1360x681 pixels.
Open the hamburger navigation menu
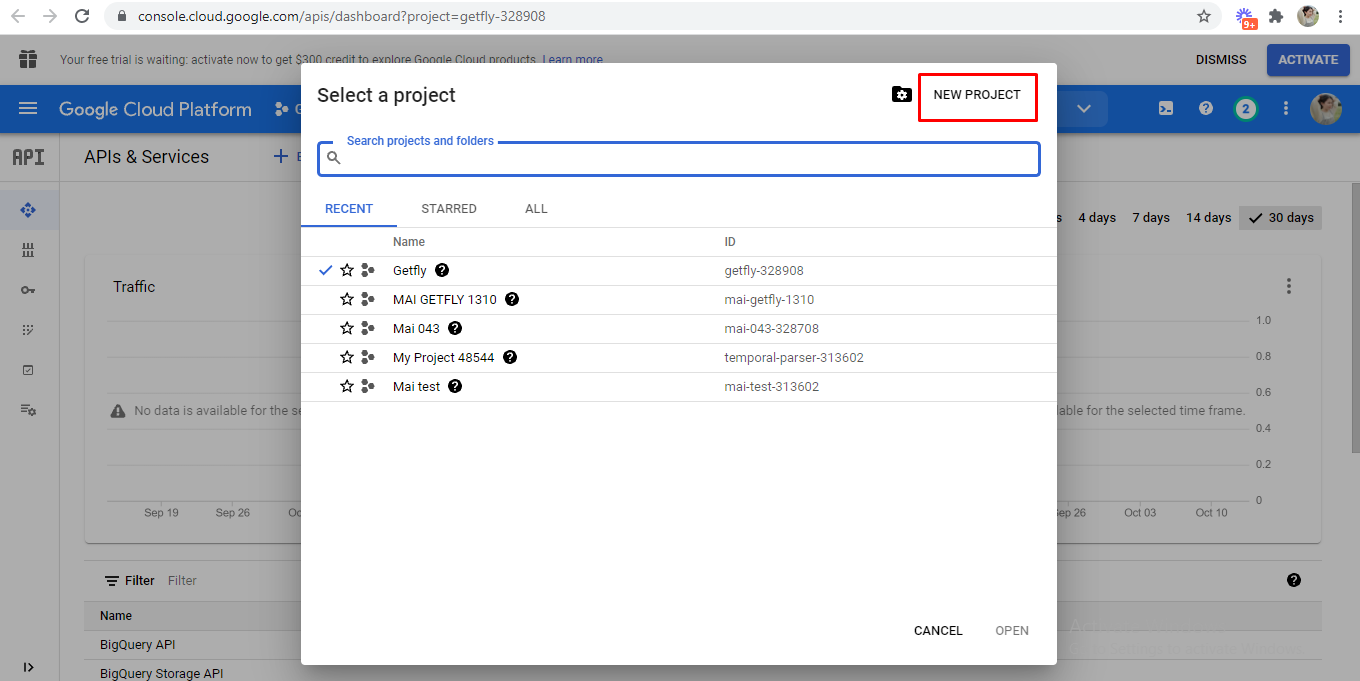28,109
